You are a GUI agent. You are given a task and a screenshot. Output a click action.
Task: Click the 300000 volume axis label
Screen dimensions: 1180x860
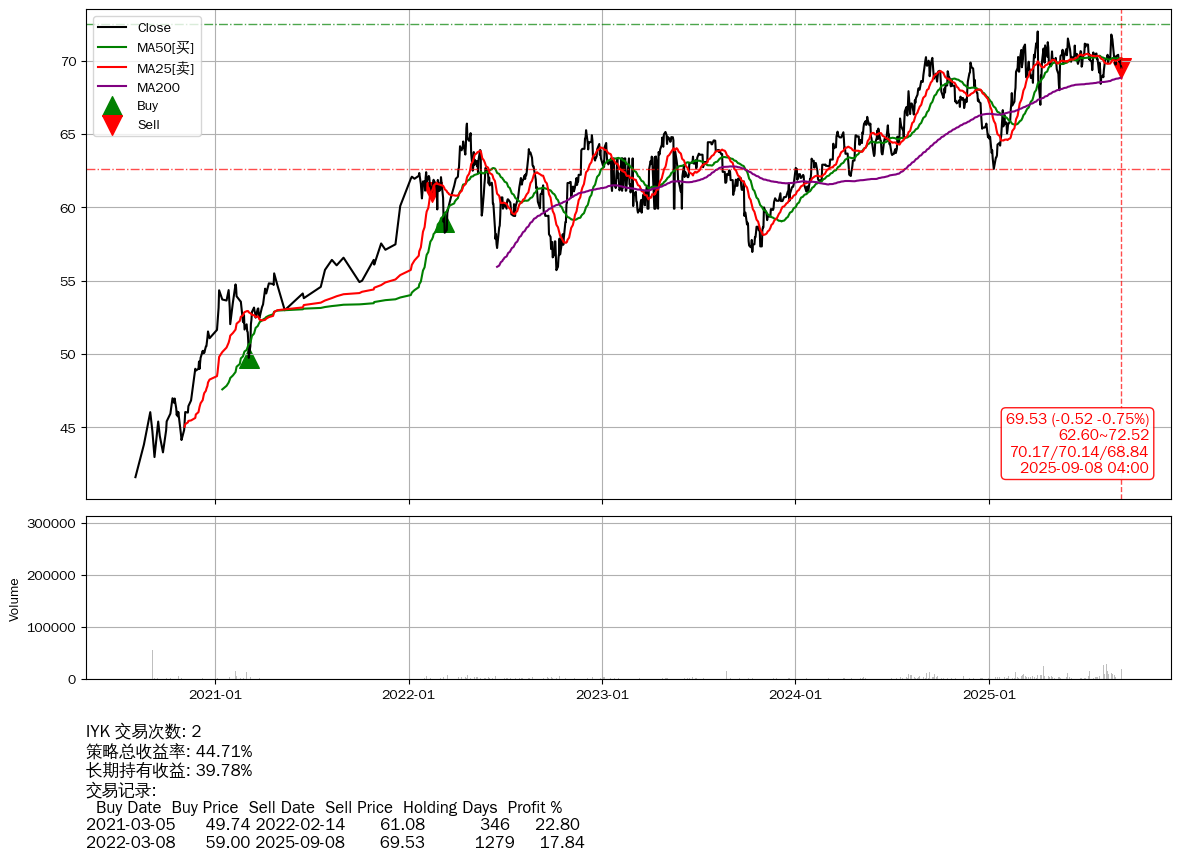click(x=50, y=523)
